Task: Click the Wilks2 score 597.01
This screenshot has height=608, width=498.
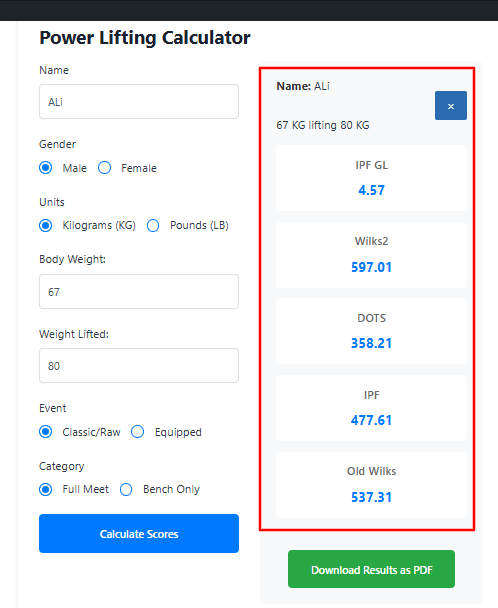Action: [x=371, y=267]
